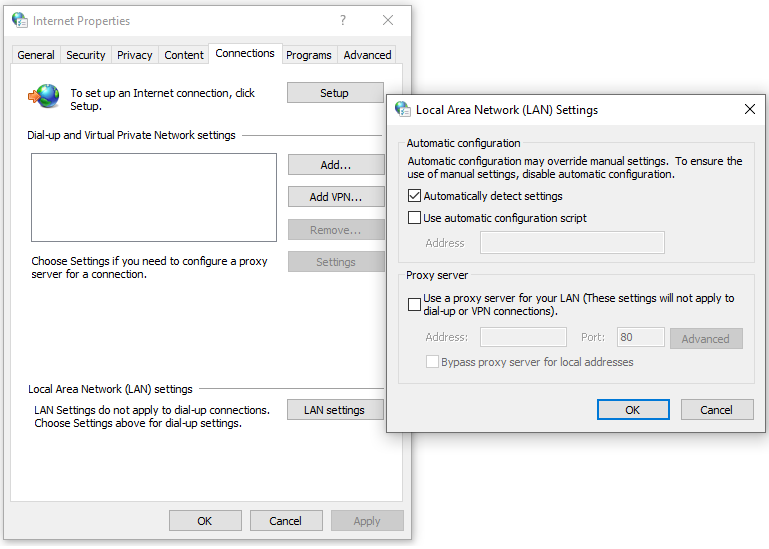Tick Bypass proxy server for local addresses
Screen dimensions: 769x549
432,362
